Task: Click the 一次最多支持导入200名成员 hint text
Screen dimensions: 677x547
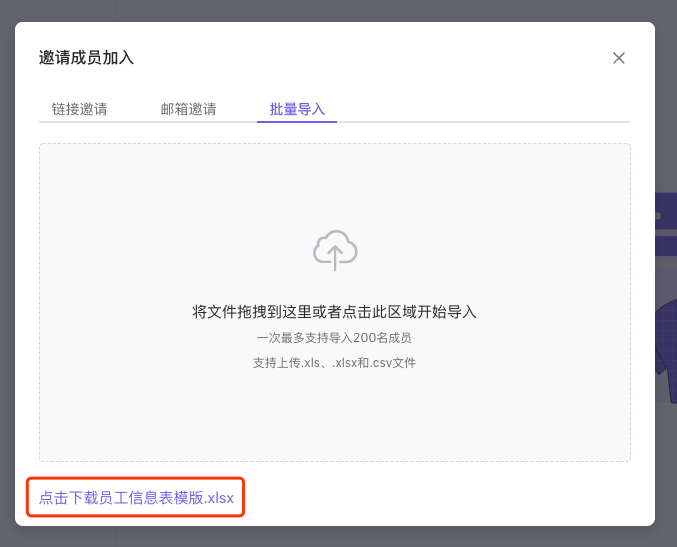Action: click(x=334, y=338)
